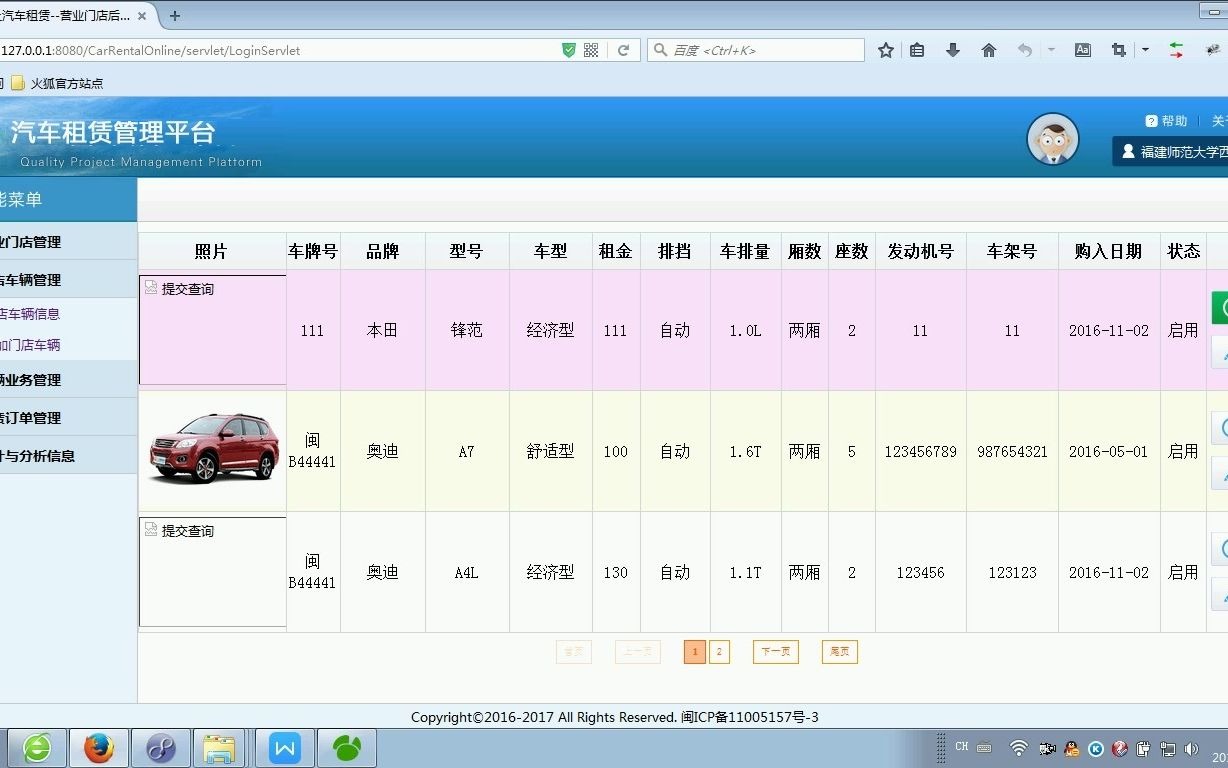The height and width of the screenshot is (768, 1228).
Task: Go to the next page with 下一页
Action: 775,651
